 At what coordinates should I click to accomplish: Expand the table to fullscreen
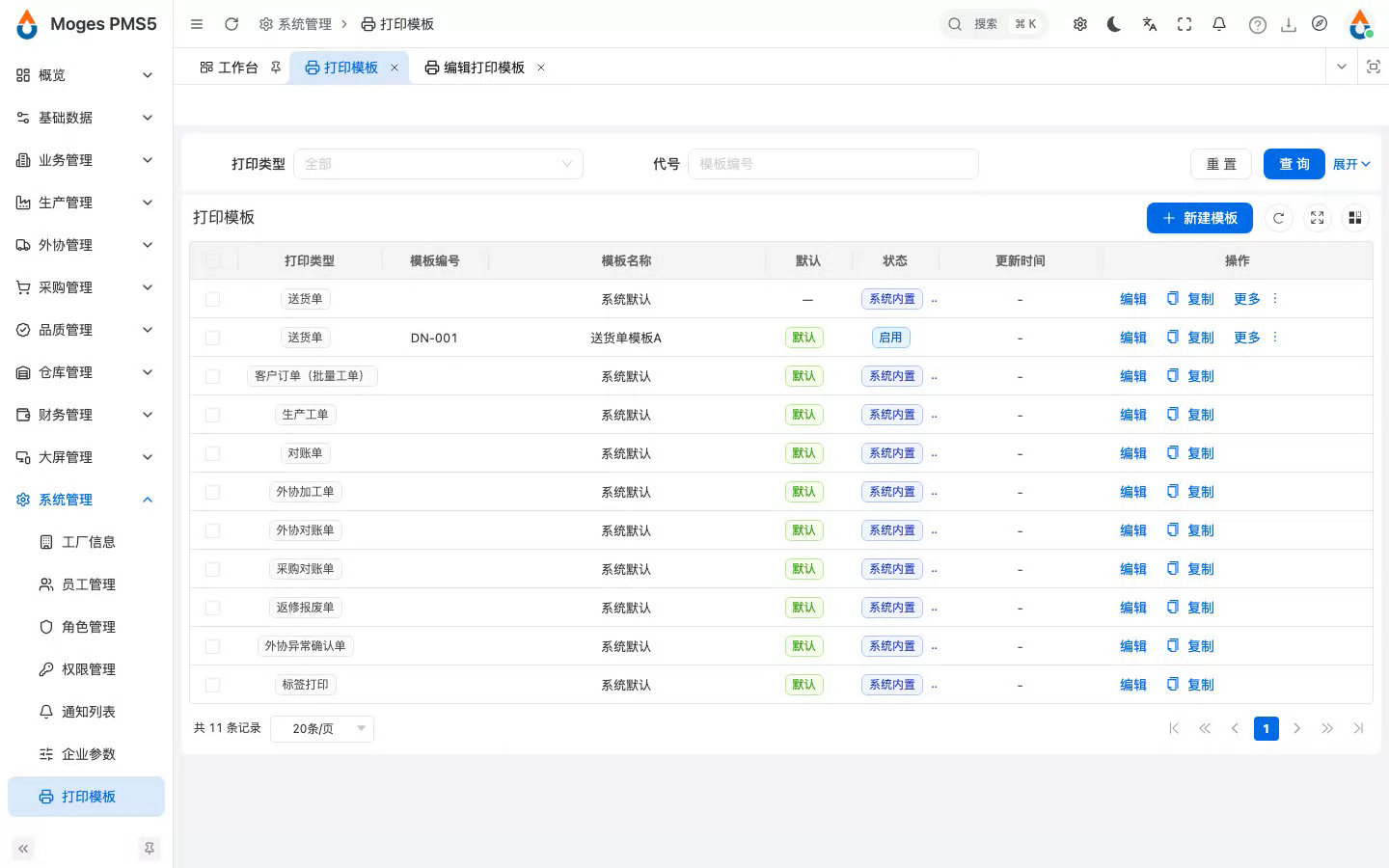(x=1317, y=218)
